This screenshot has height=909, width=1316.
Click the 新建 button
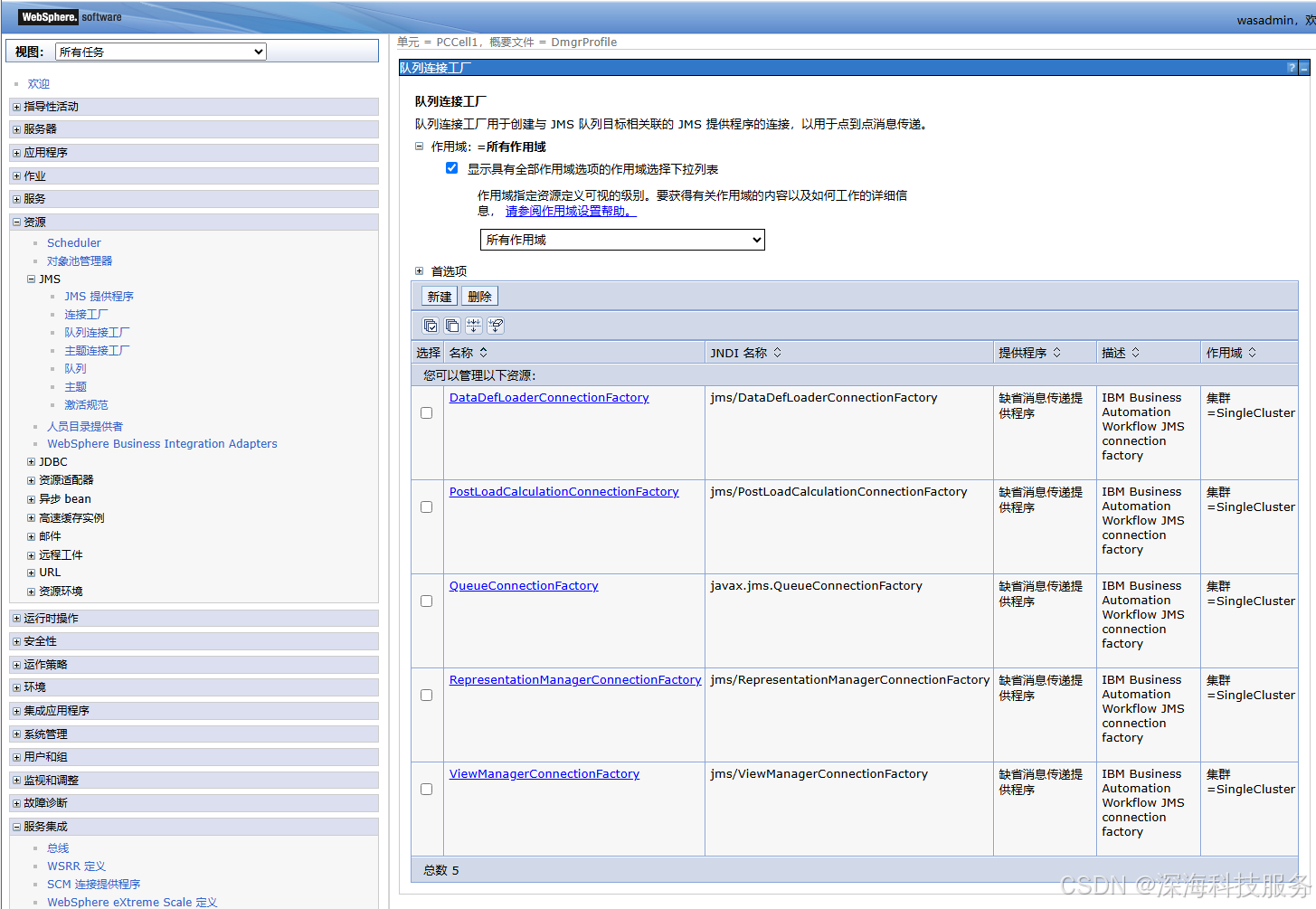pos(440,296)
